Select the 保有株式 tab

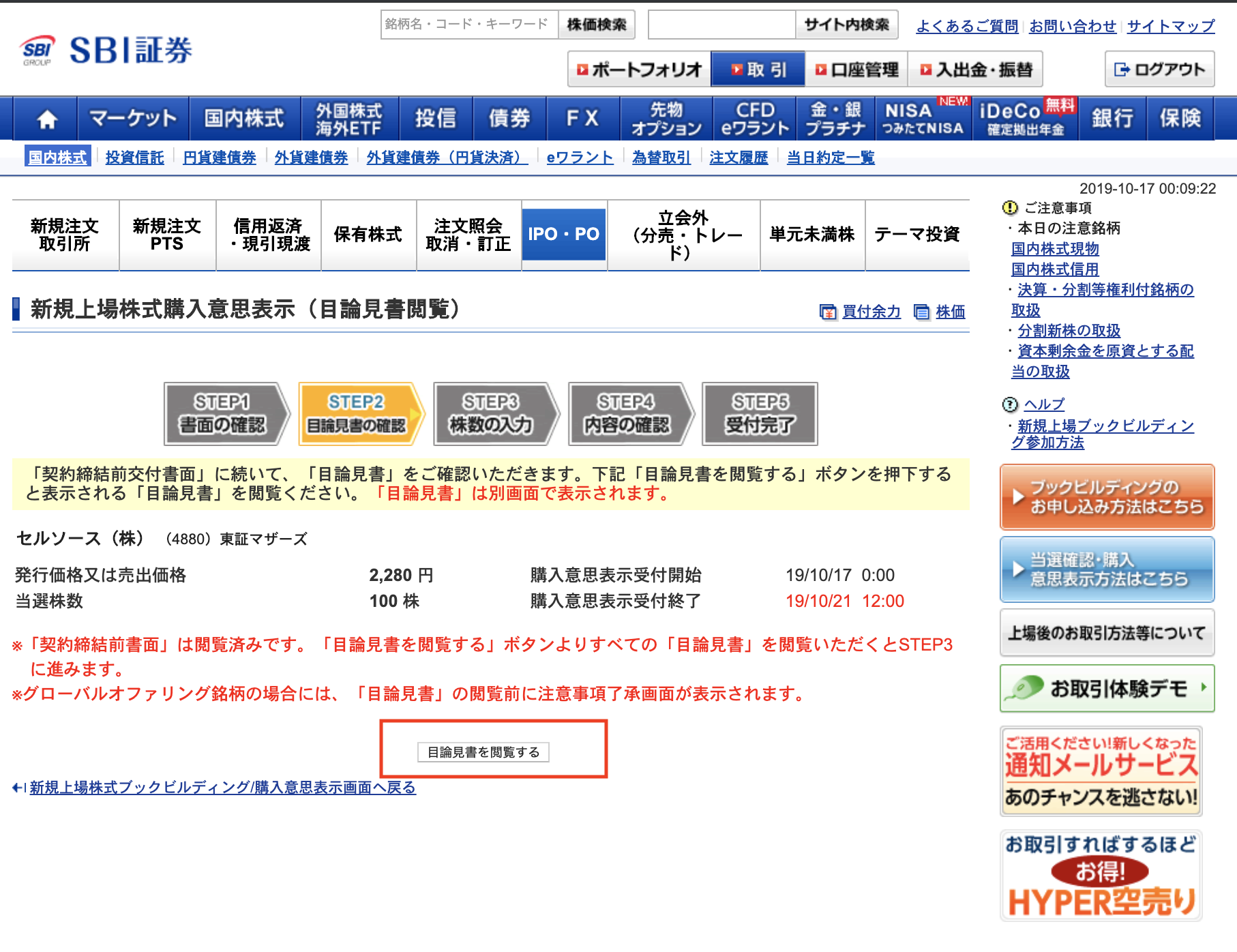368,235
